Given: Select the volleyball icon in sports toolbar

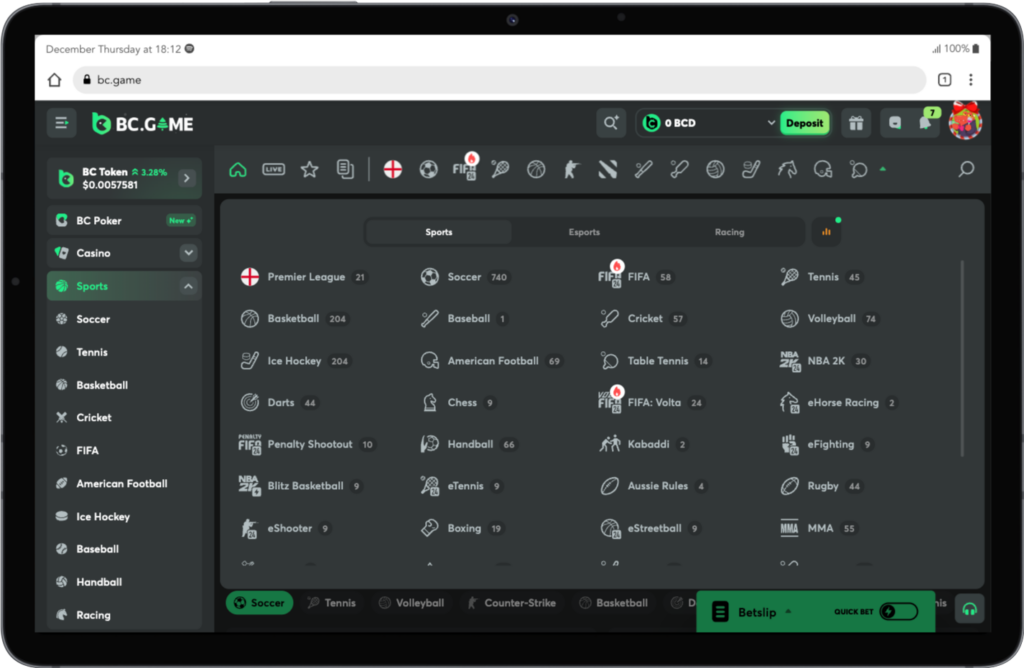Looking at the screenshot, I should (716, 170).
